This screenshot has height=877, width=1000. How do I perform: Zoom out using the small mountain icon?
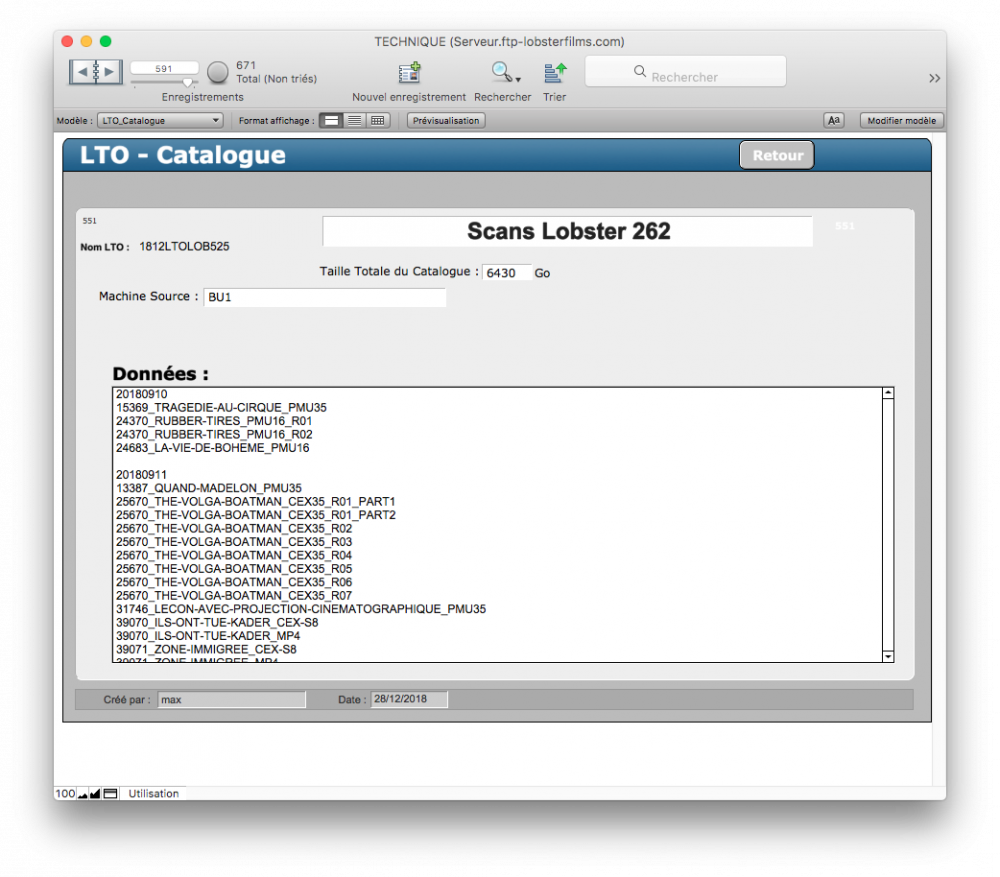83,794
